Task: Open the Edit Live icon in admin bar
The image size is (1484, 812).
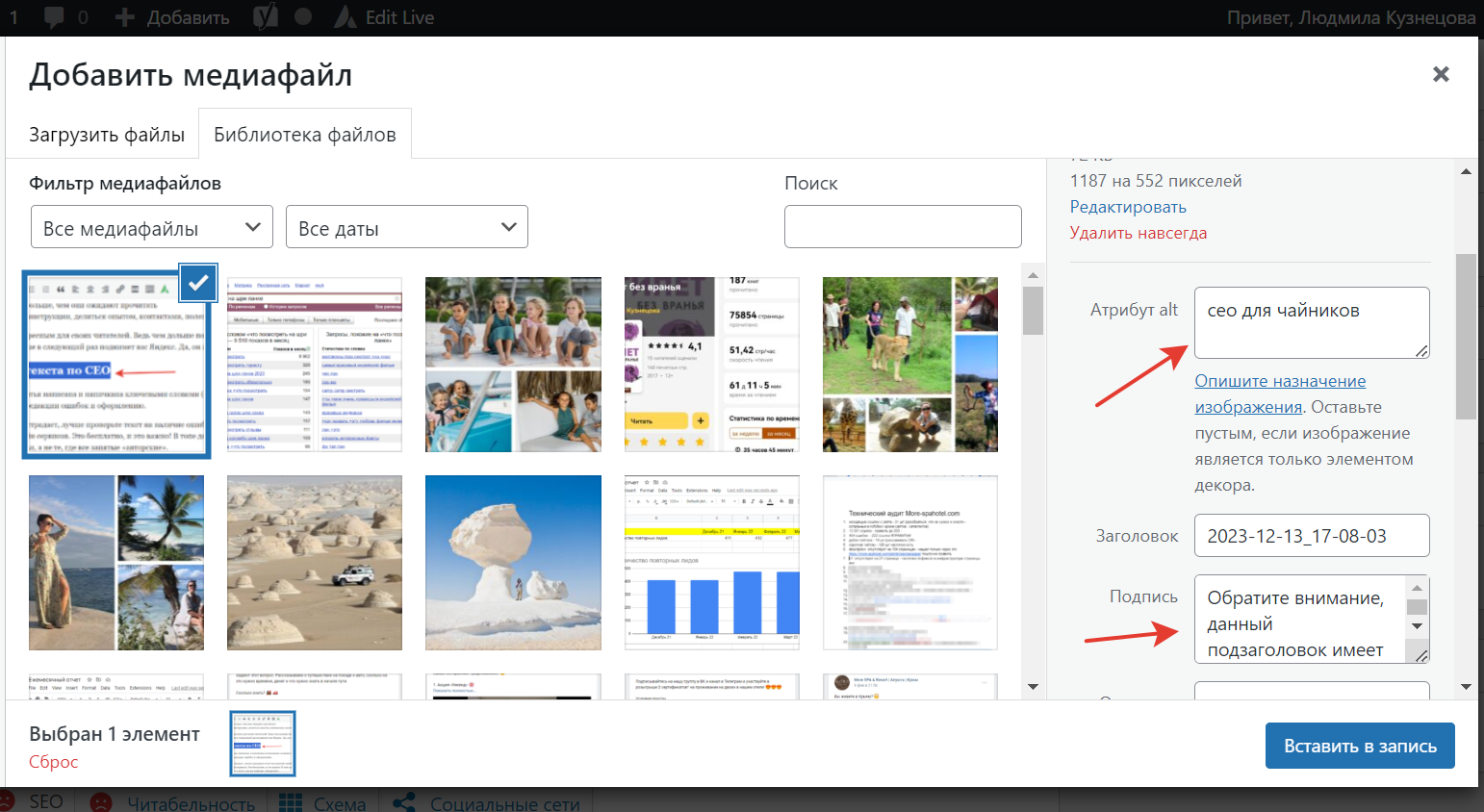Action: click(345, 17)
